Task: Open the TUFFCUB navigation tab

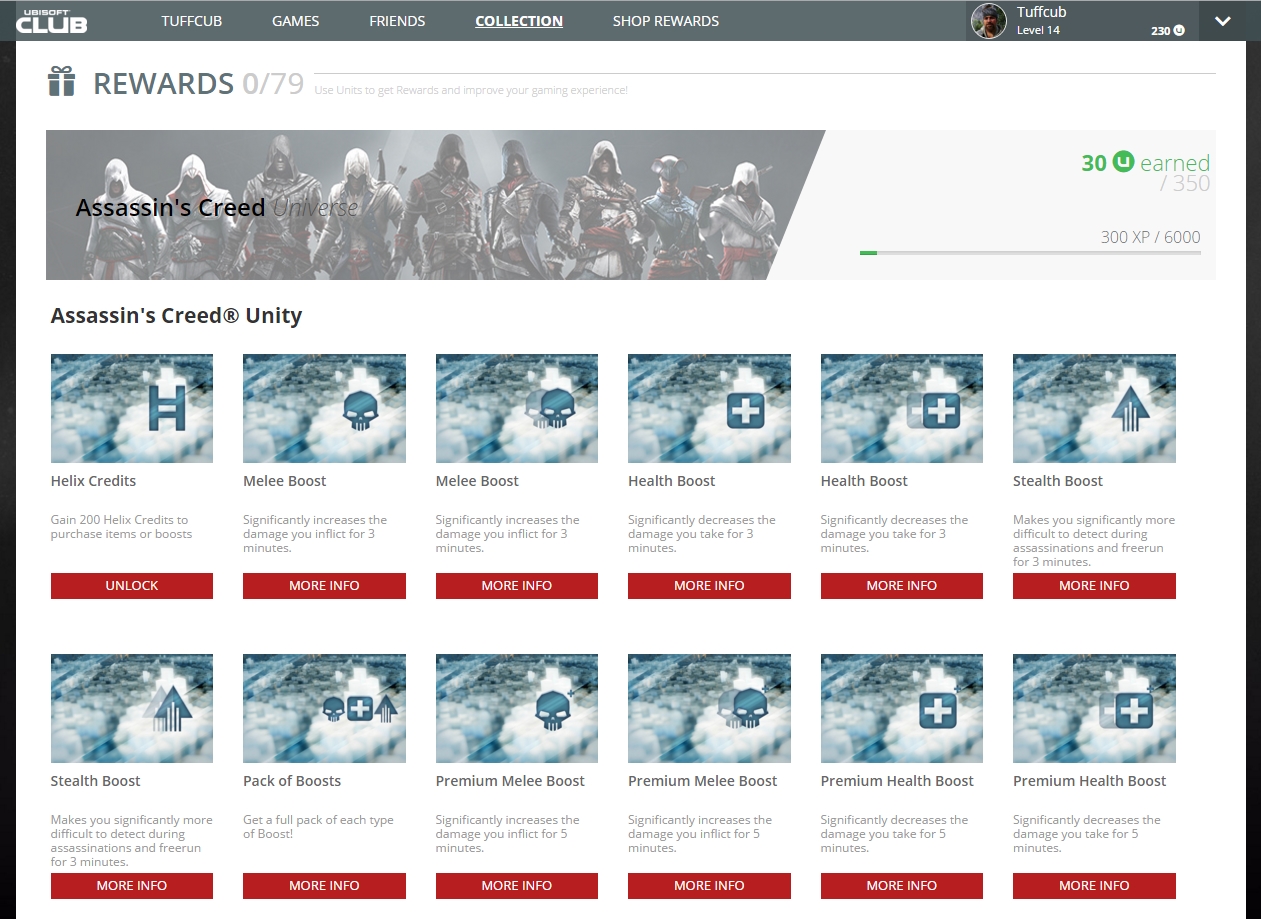Action: click(193, 21)
